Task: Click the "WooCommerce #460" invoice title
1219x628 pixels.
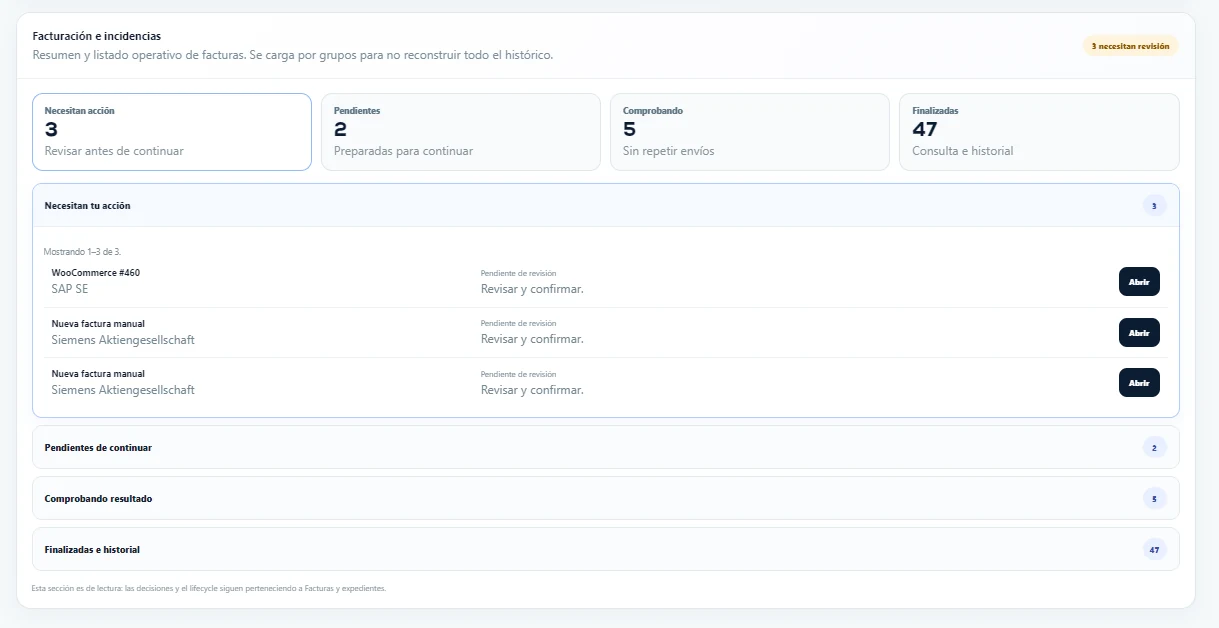Action: [x=96, y=273]
